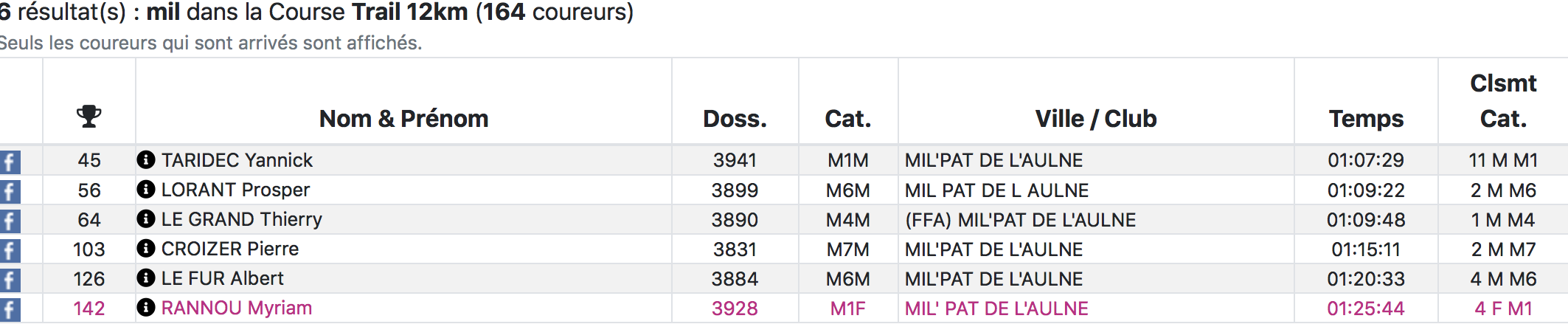Sort by Nom & Prénom column header
This screenshot has width=1568, height=324.
pyautogui.click(x=403, y=119)
